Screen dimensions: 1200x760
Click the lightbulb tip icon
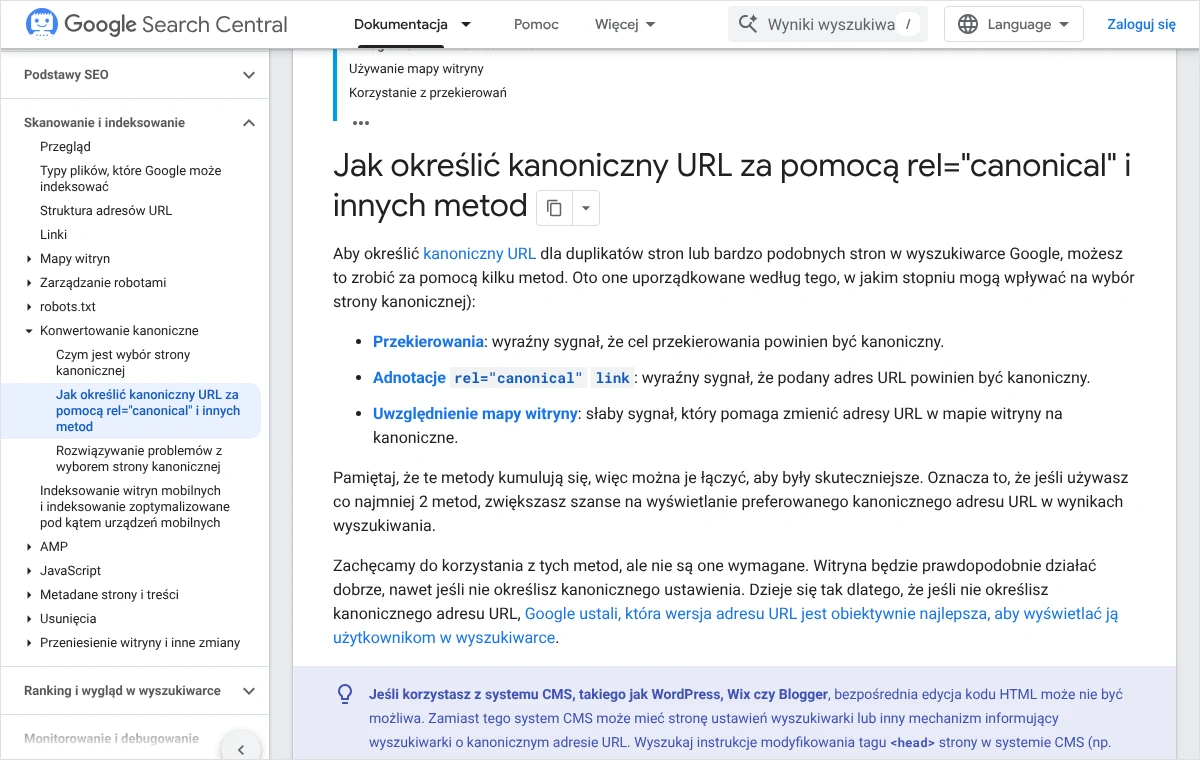[x=345, y=694]
